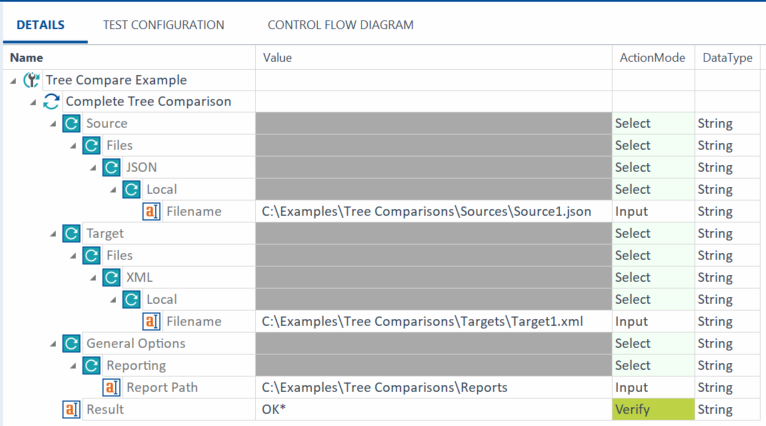Collapse the General Options node
Screen dimensions: 766x426
(x=53, y=344)
